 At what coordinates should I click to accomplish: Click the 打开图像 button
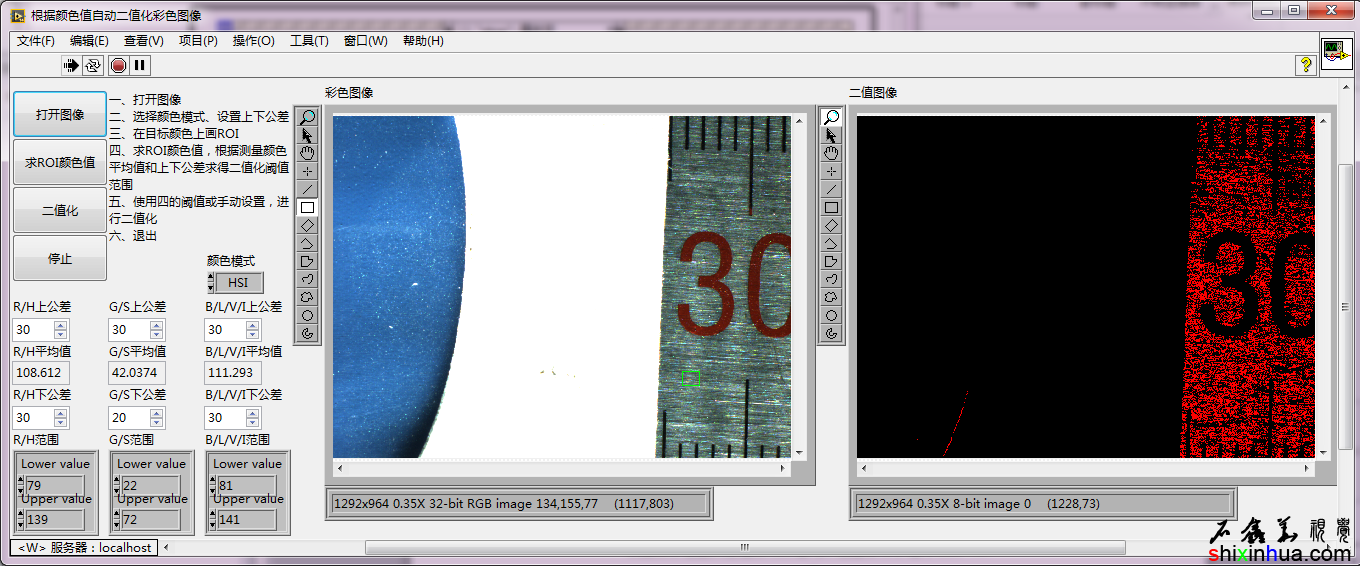60,115
